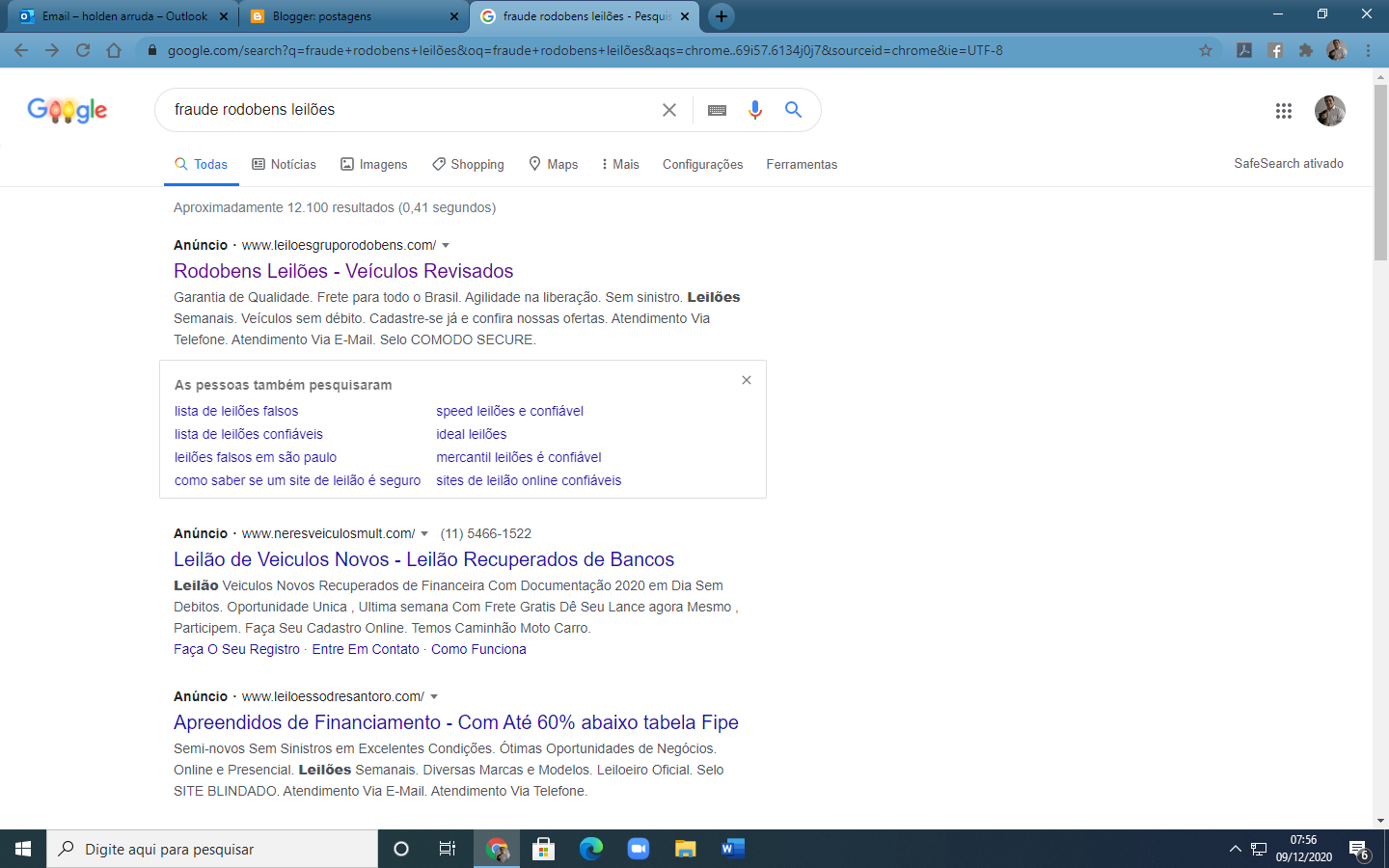1389x868 pixels.
Task: Go back with the browser back arrow
Action: (21, 50)
